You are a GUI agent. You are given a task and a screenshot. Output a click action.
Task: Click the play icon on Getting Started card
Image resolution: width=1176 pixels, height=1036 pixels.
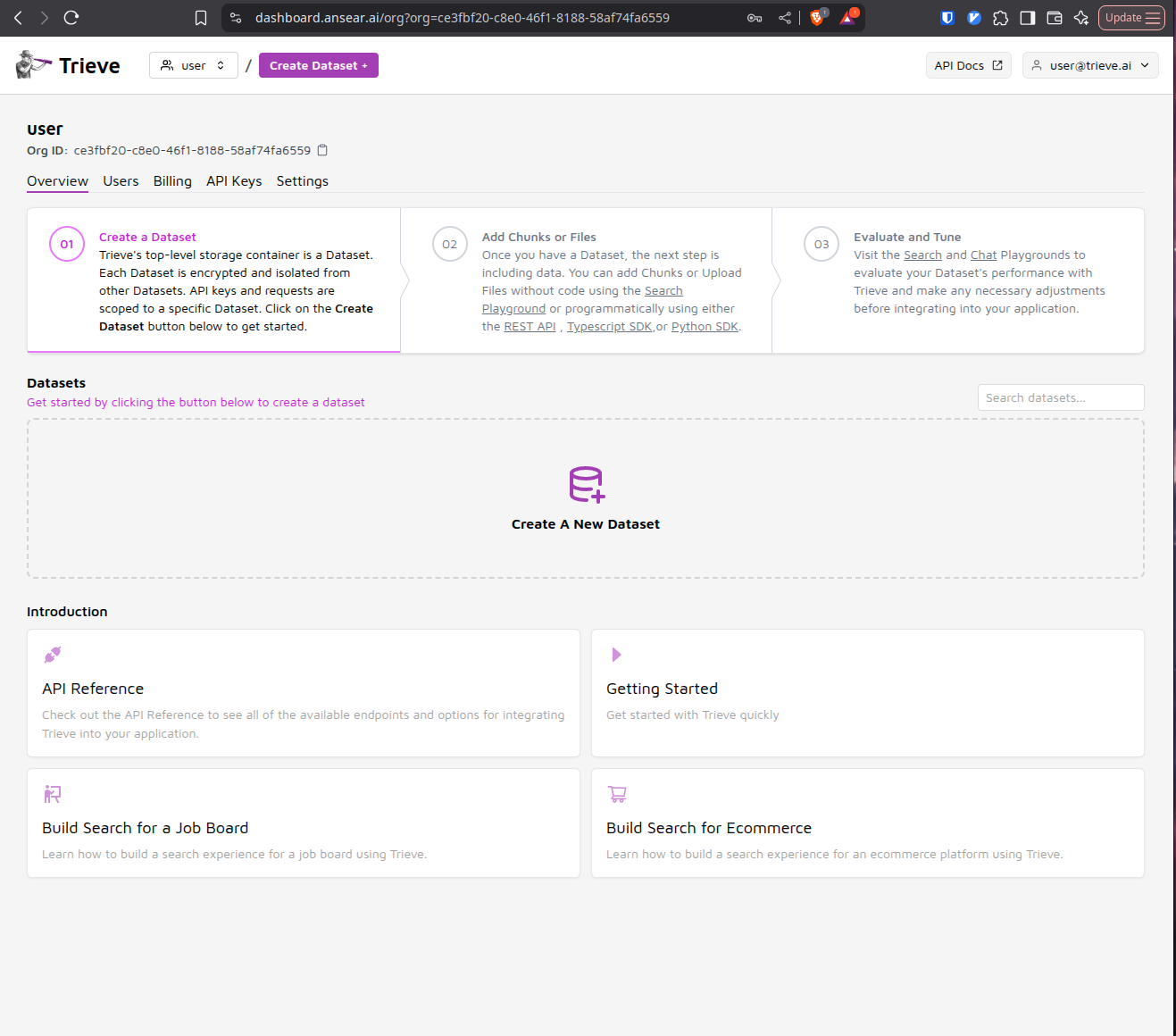click(x=616, y=655)
